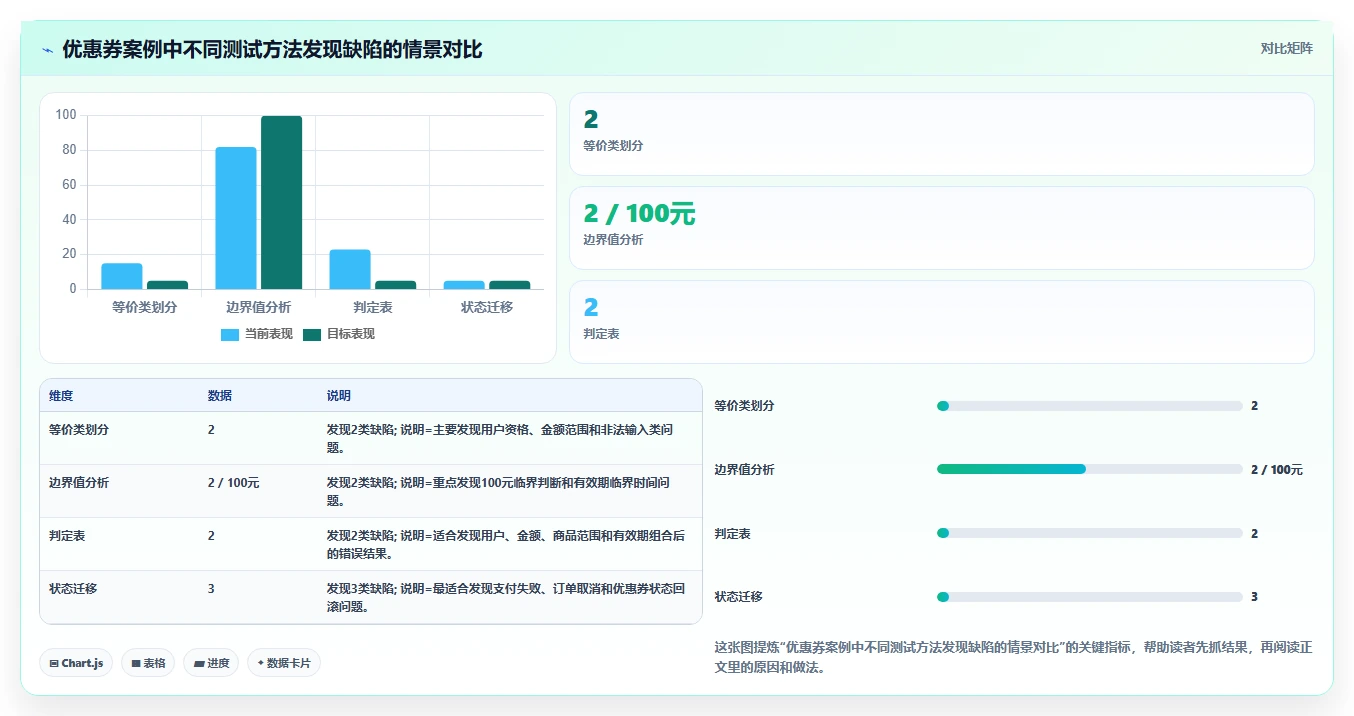Click the '2 / 100元' value beside progress bar

pyautogui.click(x=1277, y=469)
